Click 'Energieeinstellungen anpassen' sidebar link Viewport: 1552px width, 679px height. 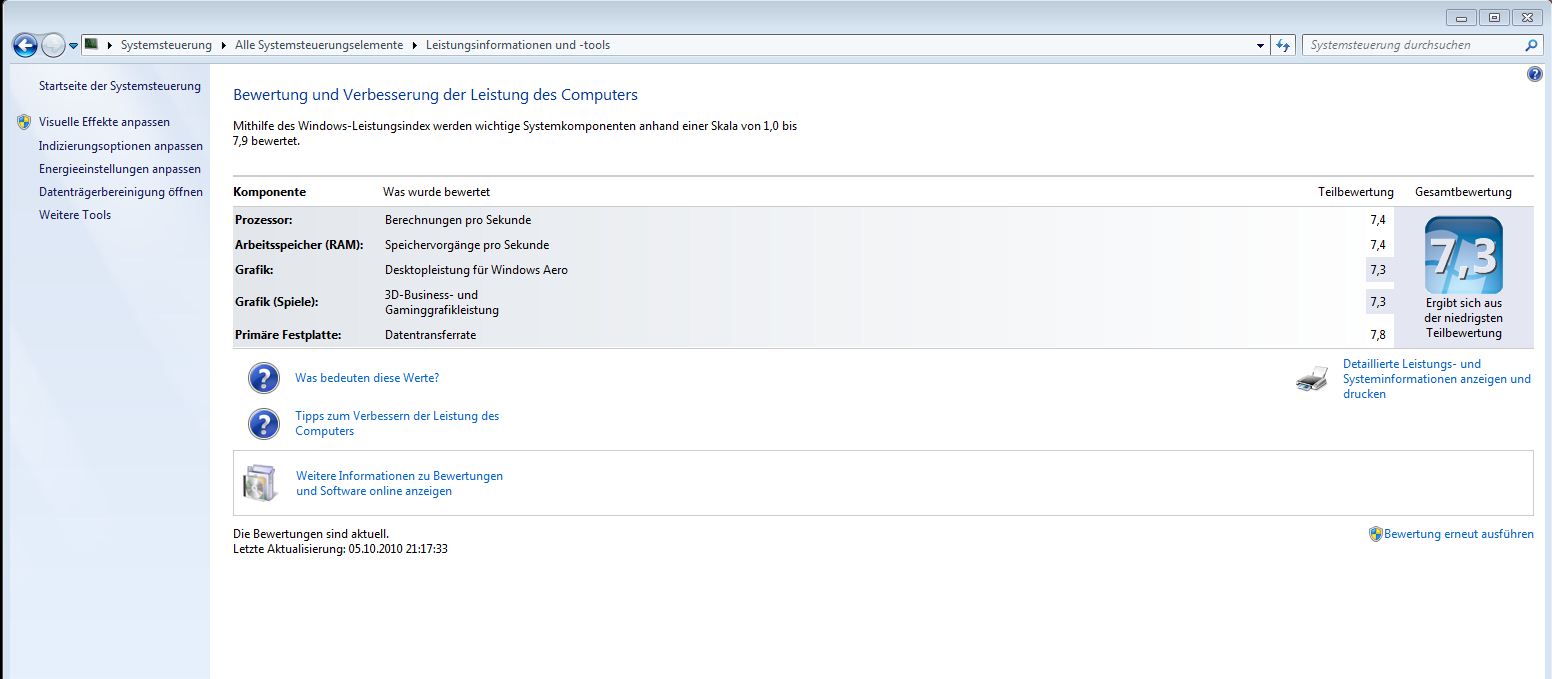pyautogui.click(x=119, y=169)
